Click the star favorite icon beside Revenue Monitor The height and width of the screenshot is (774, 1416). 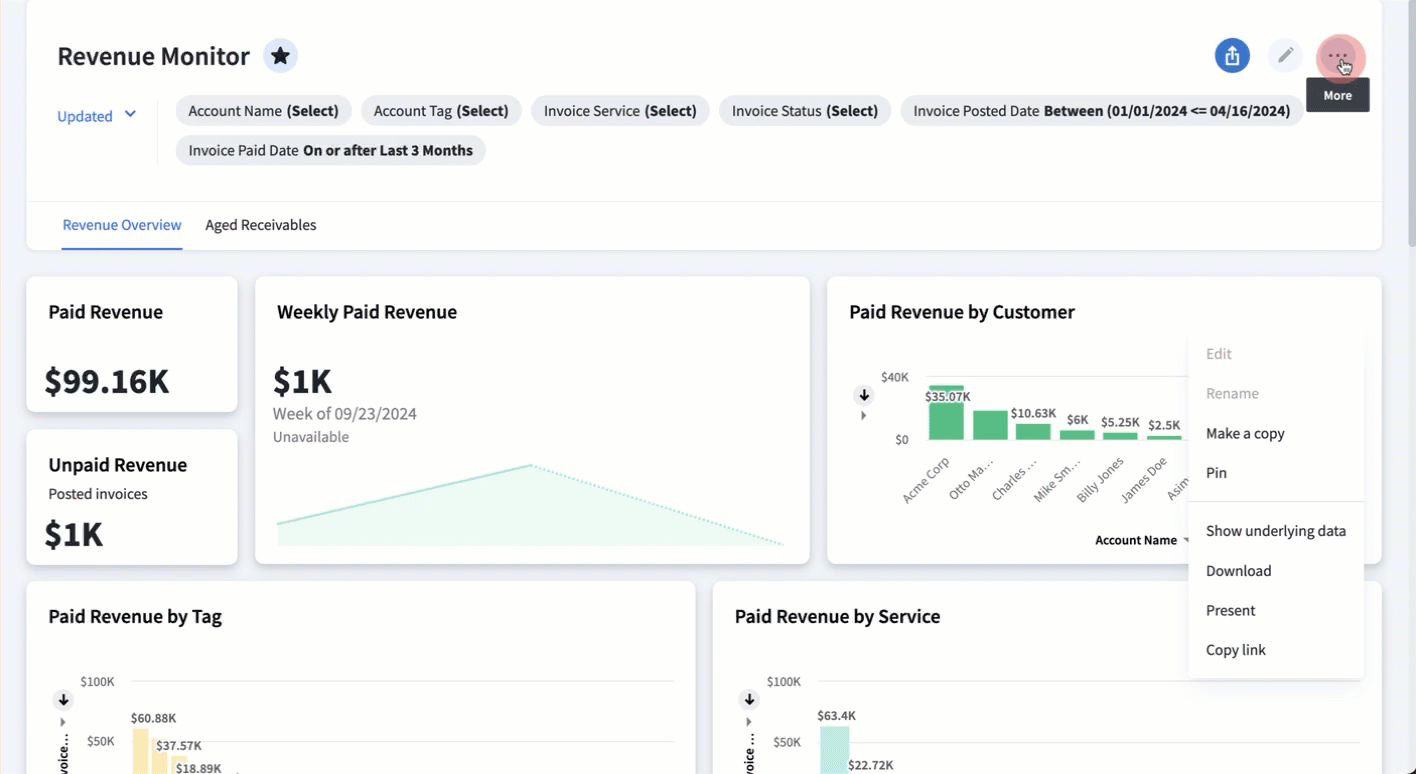(281, 56)
